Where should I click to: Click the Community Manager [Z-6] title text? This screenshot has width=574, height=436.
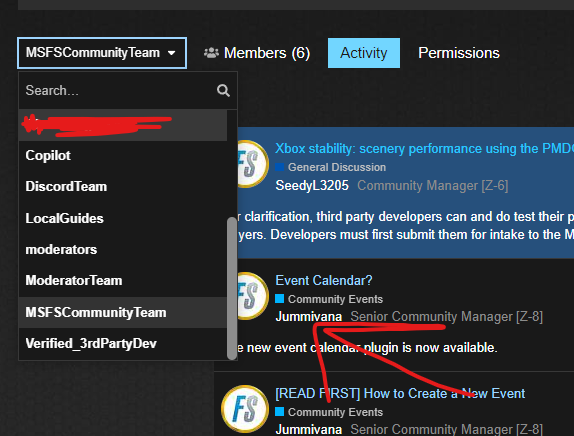point(433,186)
